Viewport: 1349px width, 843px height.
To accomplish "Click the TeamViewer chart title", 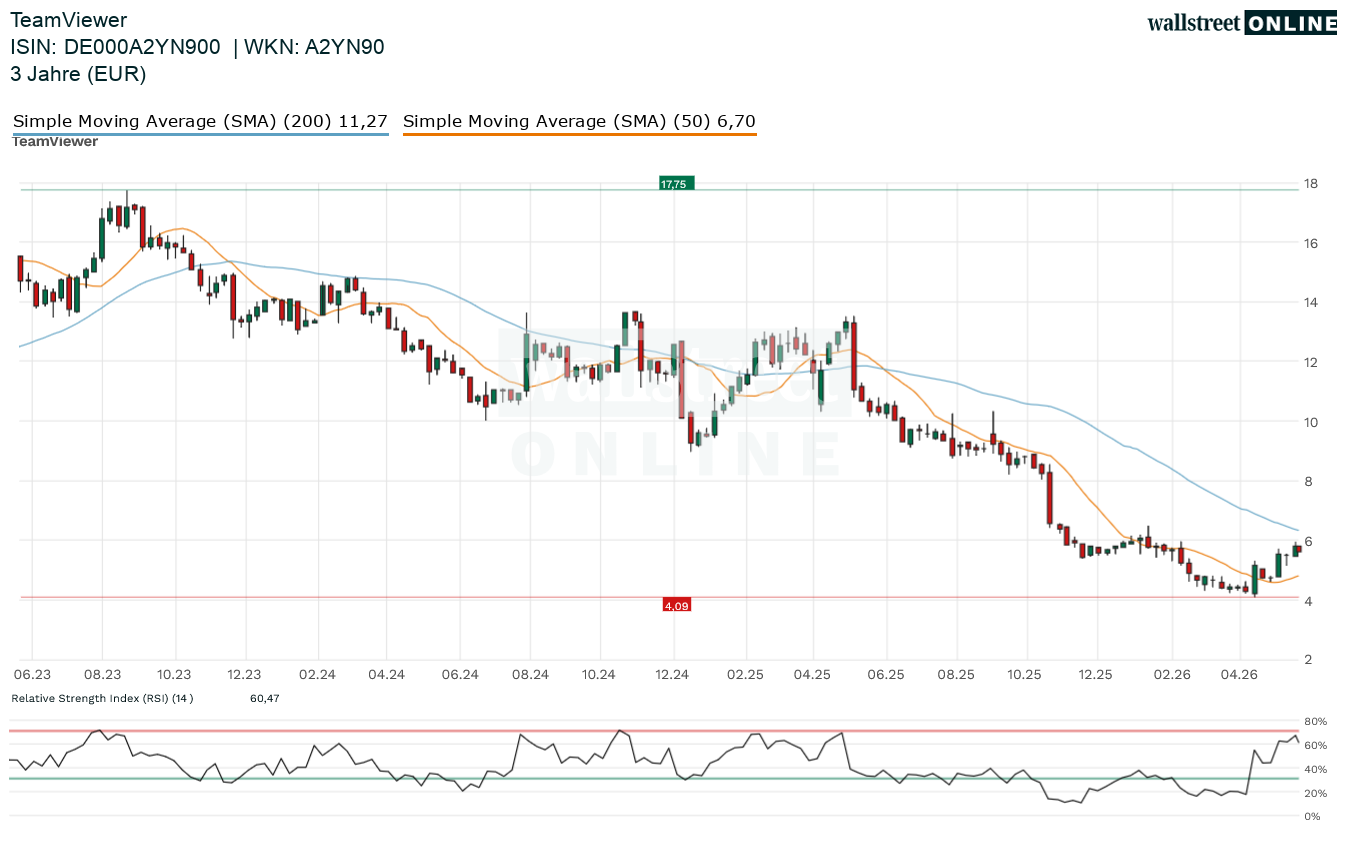I will click(69, 20).
